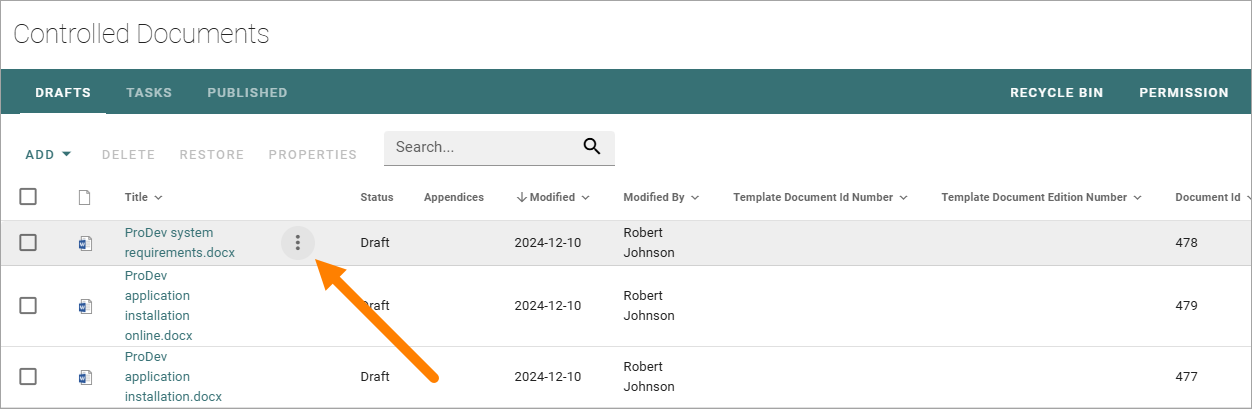
Task: Open the RECYCLE BIN
Action: click(1057, 93)
